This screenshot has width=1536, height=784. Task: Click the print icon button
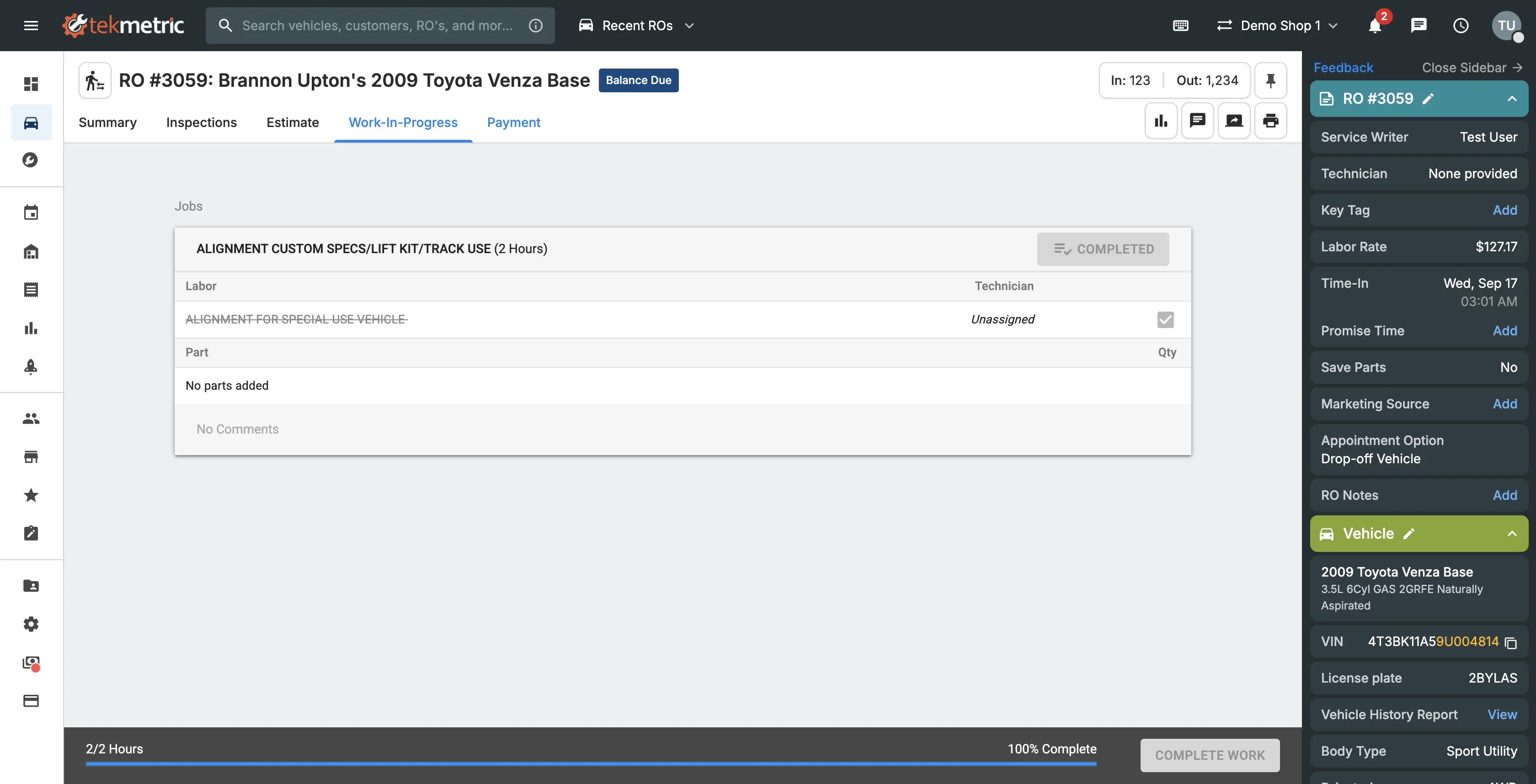(x=1270, y=121)
